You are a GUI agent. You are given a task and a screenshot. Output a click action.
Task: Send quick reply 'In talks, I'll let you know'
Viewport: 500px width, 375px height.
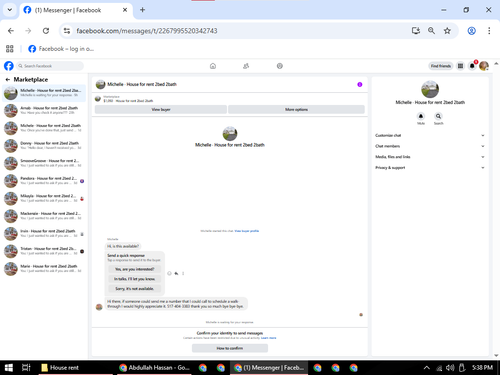pyautogui.click(x=135, y=279)
